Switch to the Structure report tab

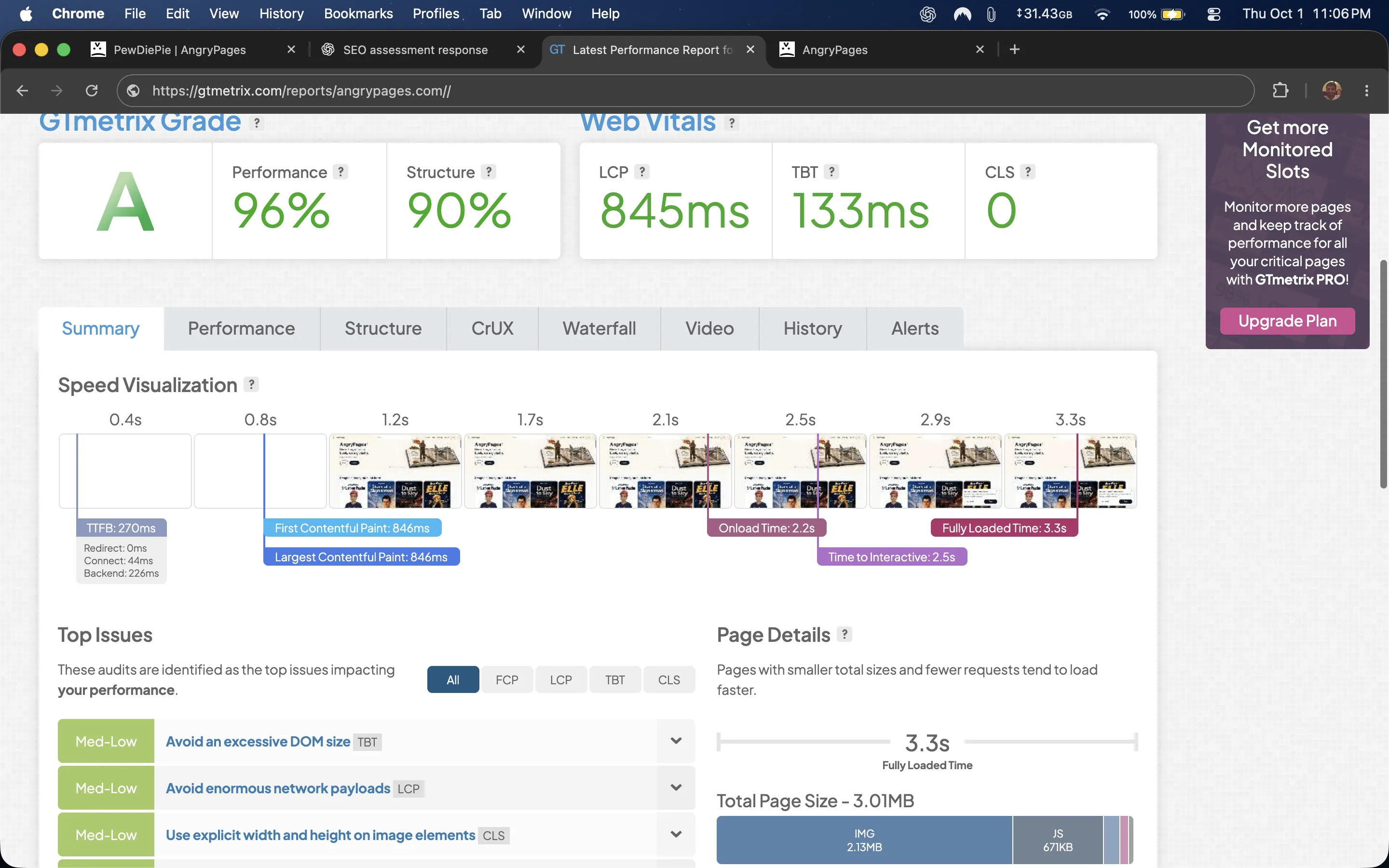click(x=383, y=328)
